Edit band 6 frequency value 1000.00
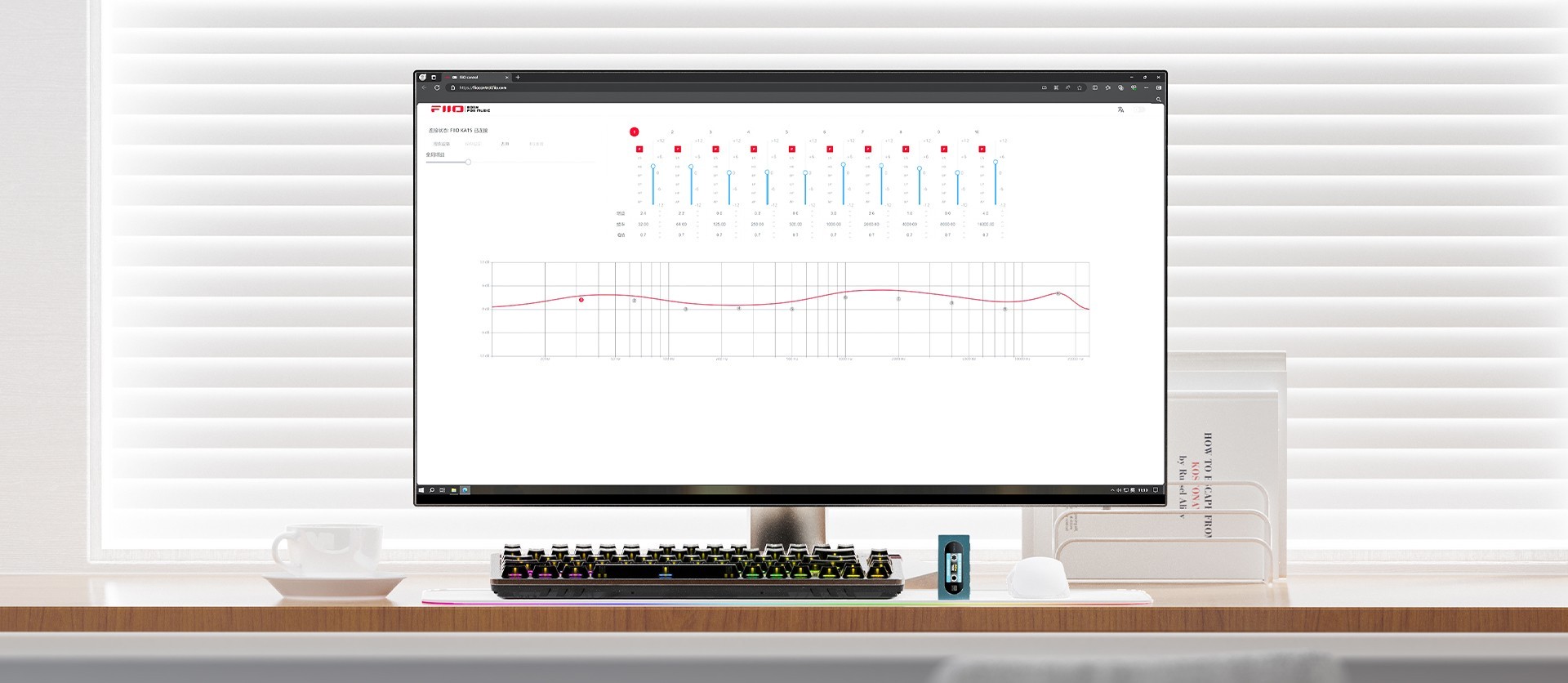Viewport: 1568px width, 683px height. click(834, 224)
